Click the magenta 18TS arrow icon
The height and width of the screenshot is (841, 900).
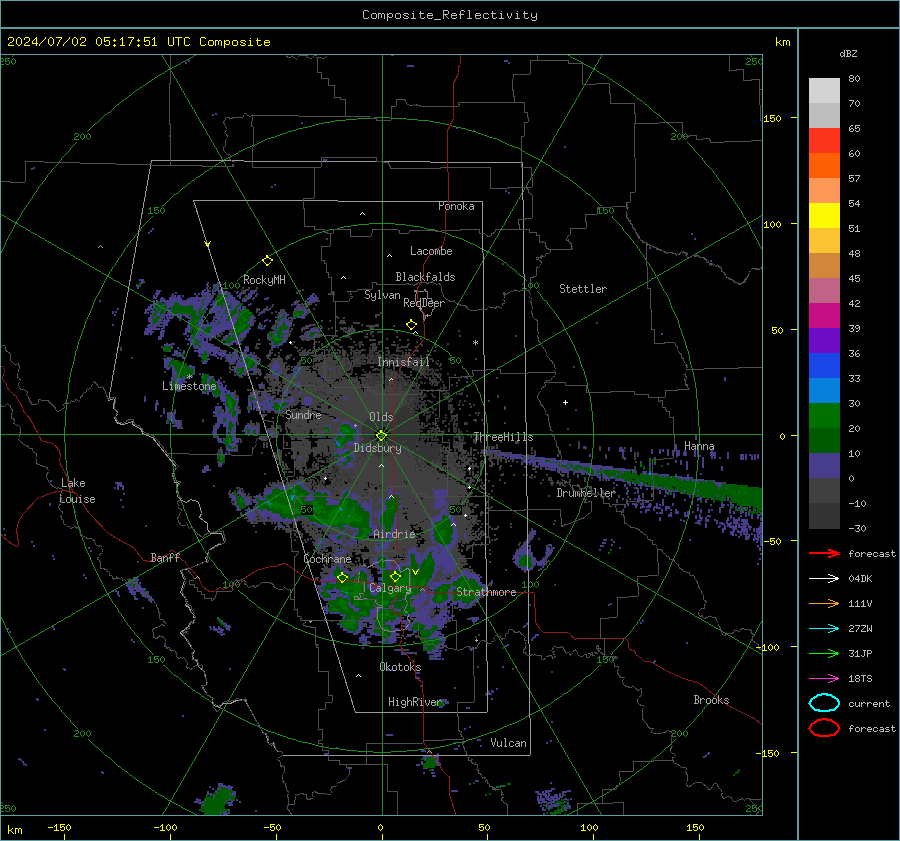pyautogui.click(x=824, y=679)
